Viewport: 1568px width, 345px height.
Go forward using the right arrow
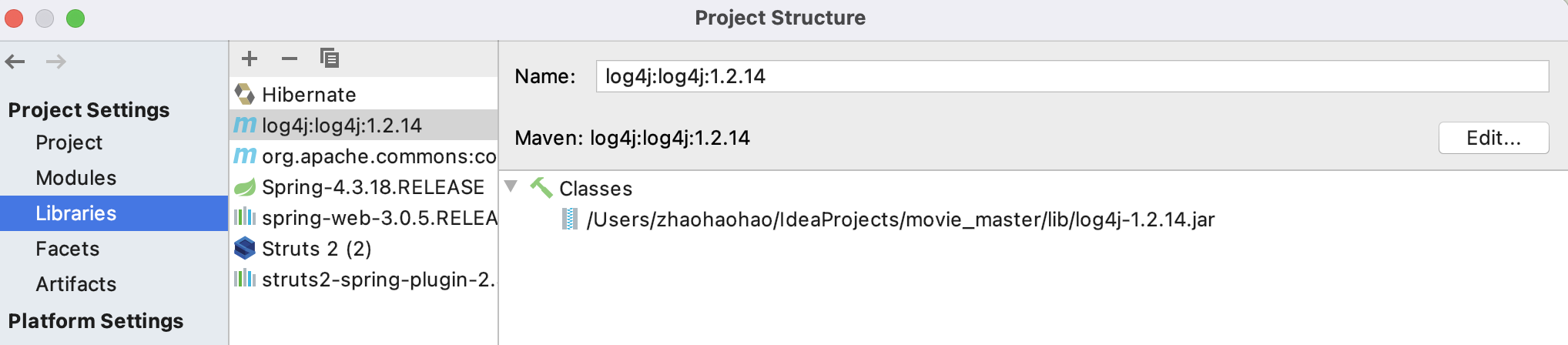coord(55,62)
